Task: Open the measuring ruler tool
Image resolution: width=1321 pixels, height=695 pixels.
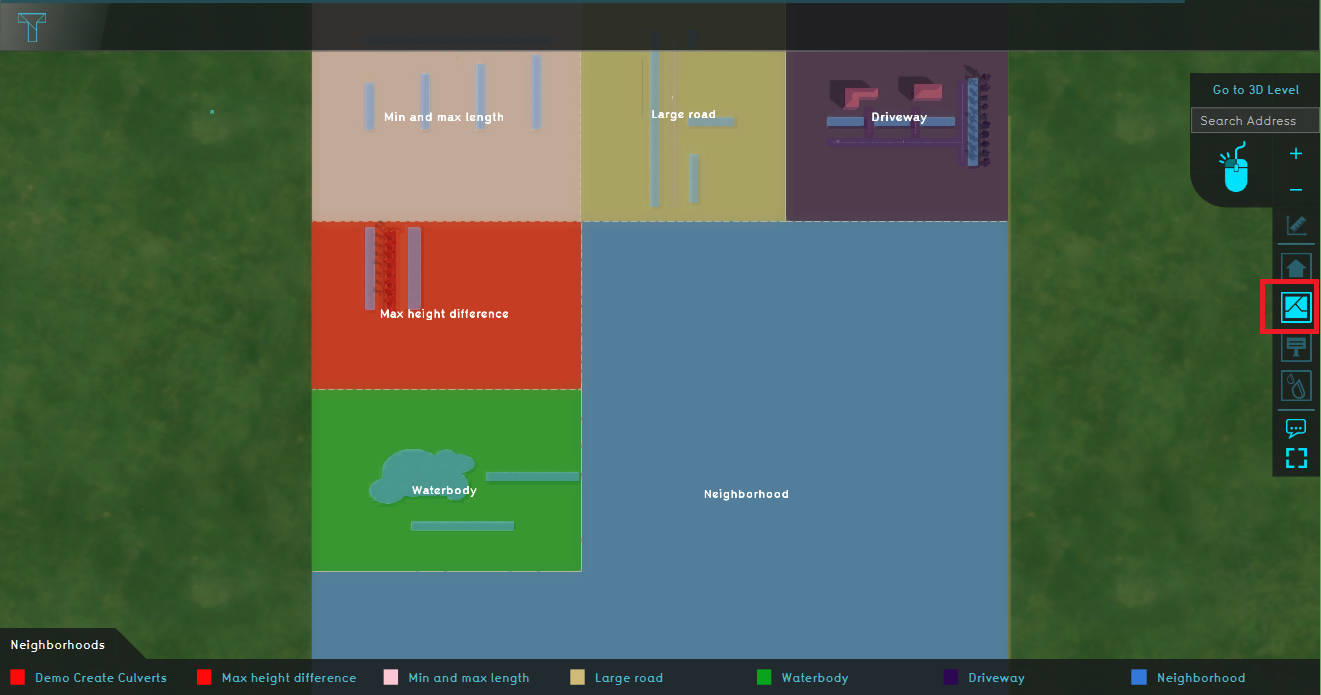Action: 1295,226
